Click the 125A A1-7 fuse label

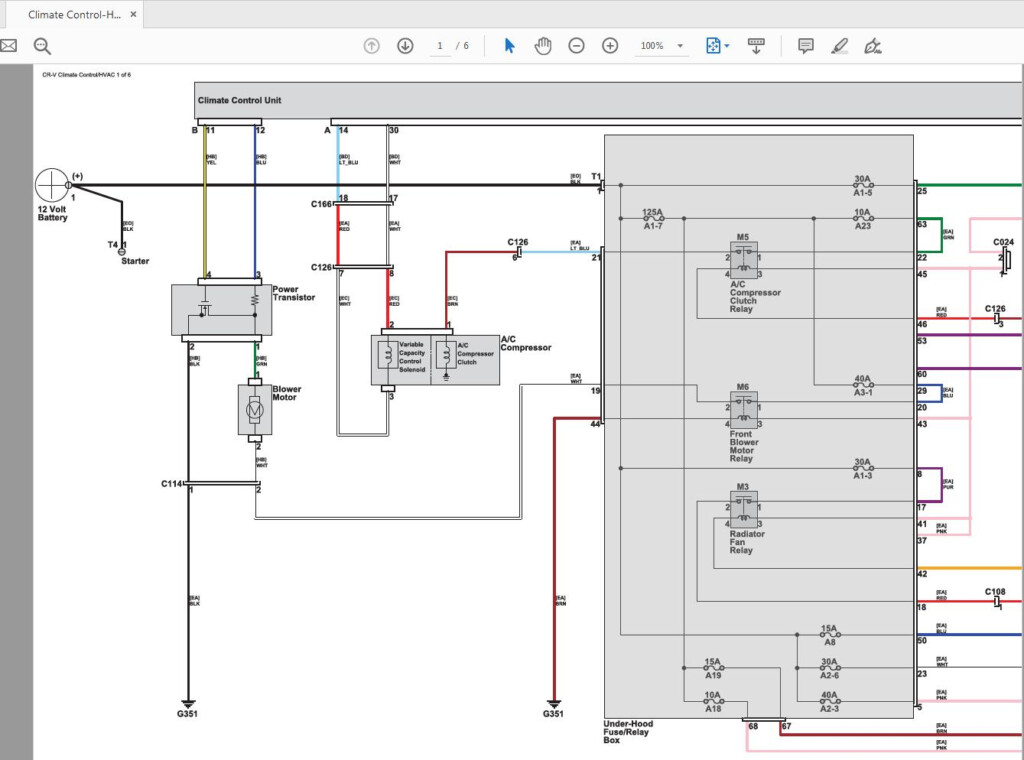tap(652, 219)
